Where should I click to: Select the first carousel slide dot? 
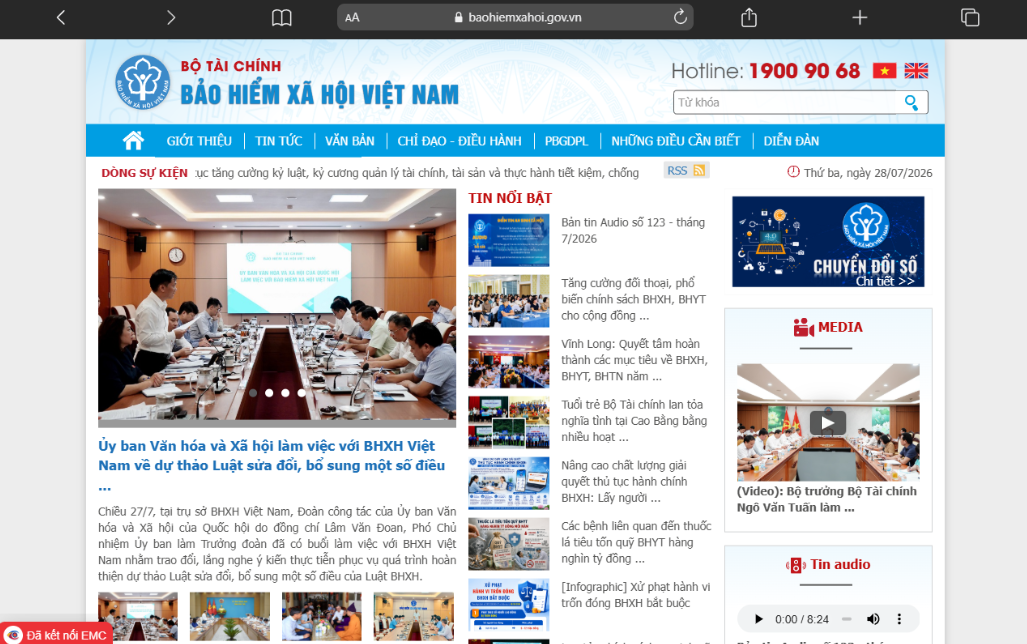(x=253, y=393)
